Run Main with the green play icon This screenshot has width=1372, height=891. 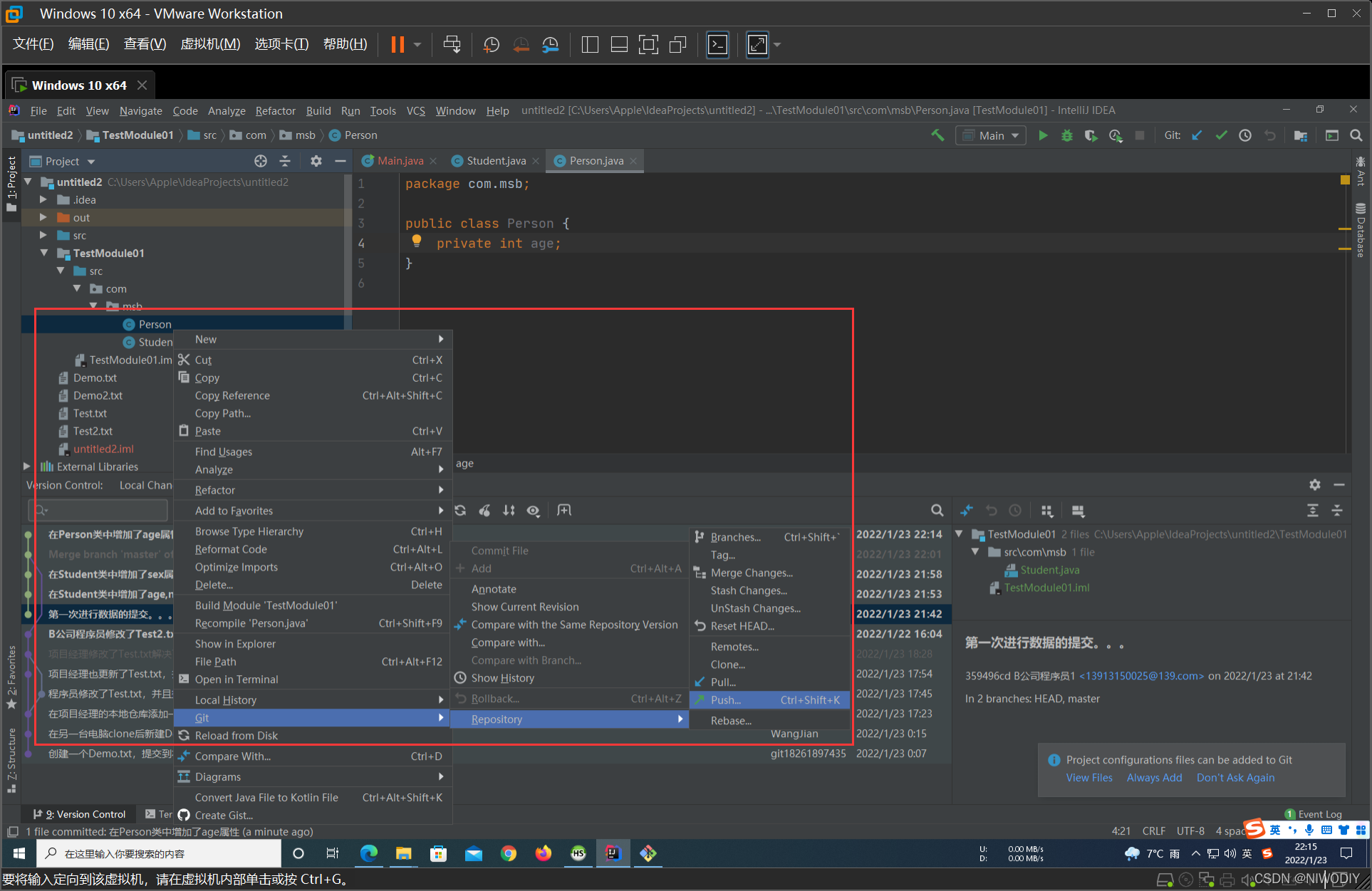pyautogui.click(x=1043, y=135)
